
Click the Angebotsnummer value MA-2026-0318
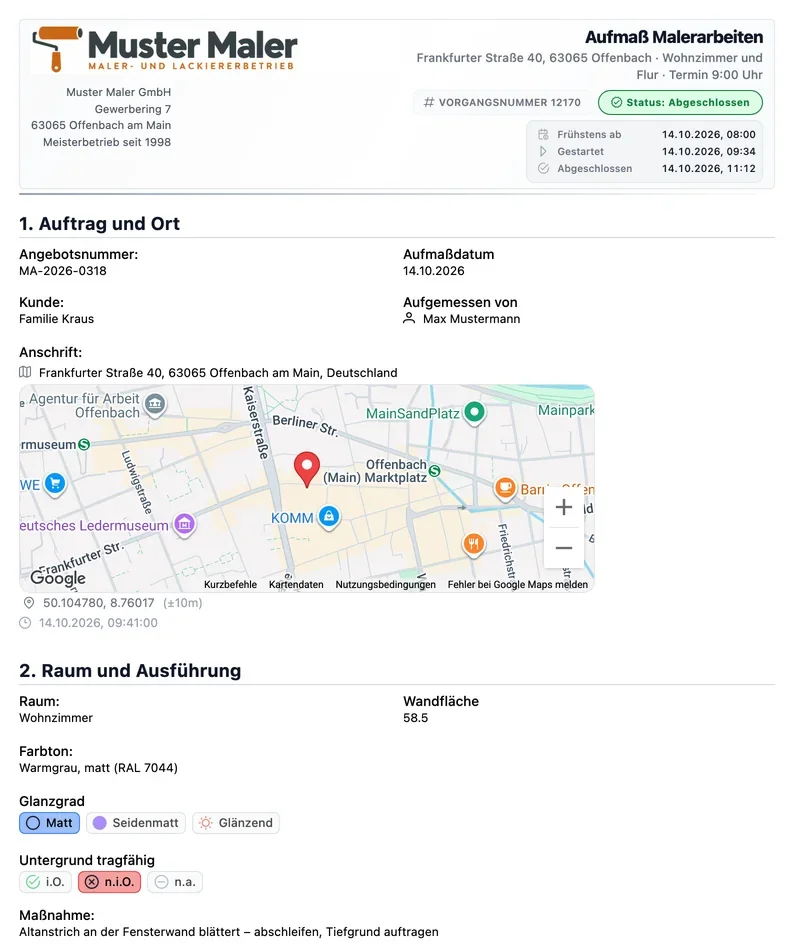63,271
